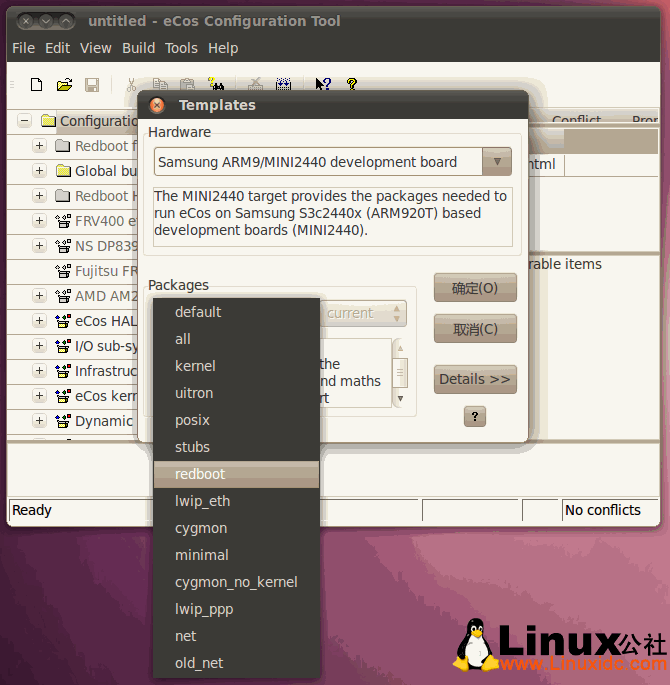The height and width of the screenshot is (685, 670).
Task: Click the Save floppy disk icon
Action: pyautogui.click(x=92, y=85)
